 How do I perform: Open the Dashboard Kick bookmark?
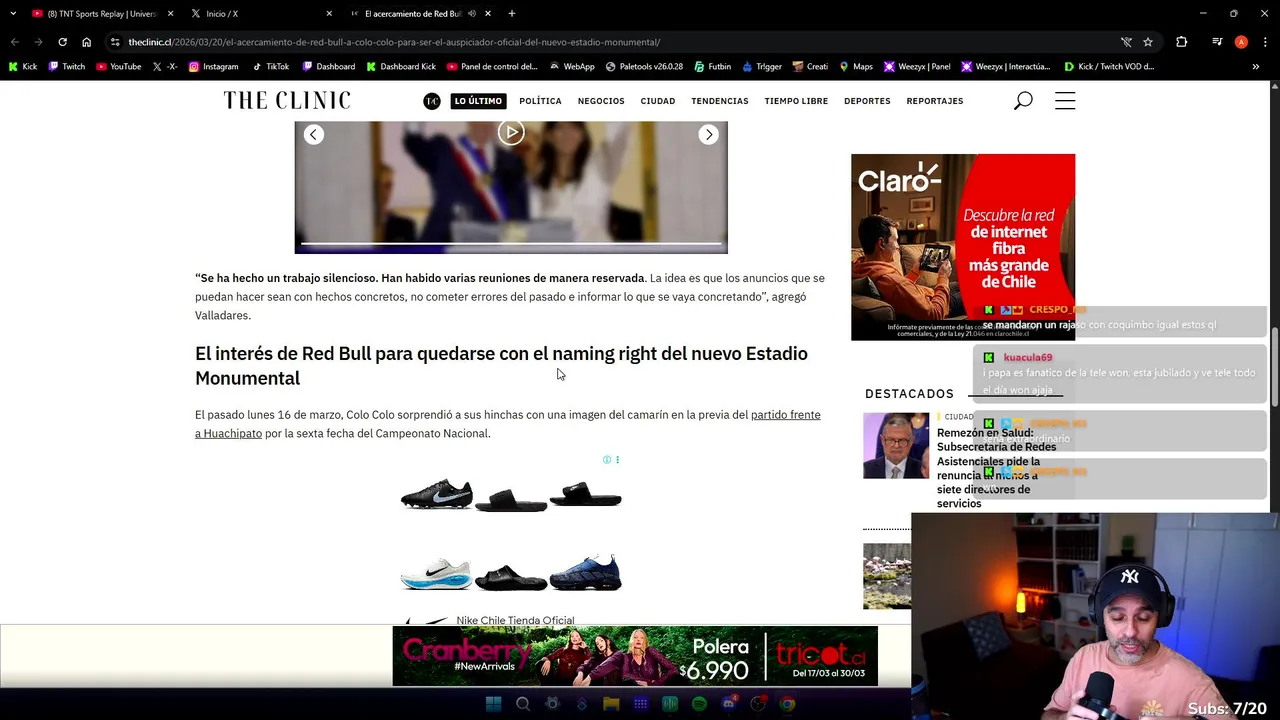click(x=401, y=67)
